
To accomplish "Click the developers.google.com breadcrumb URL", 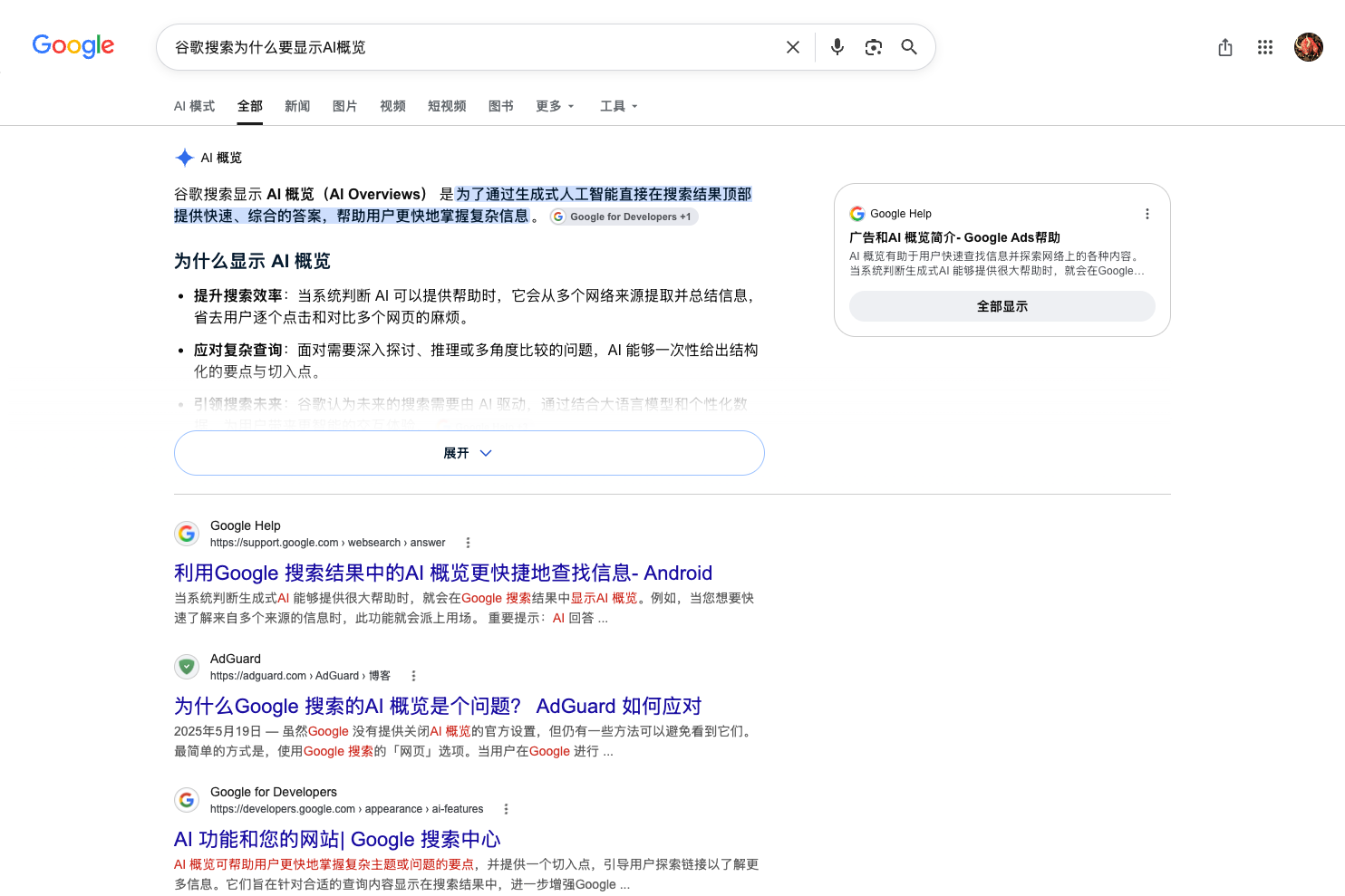I will pyautogui.click(x=347, y=809).
